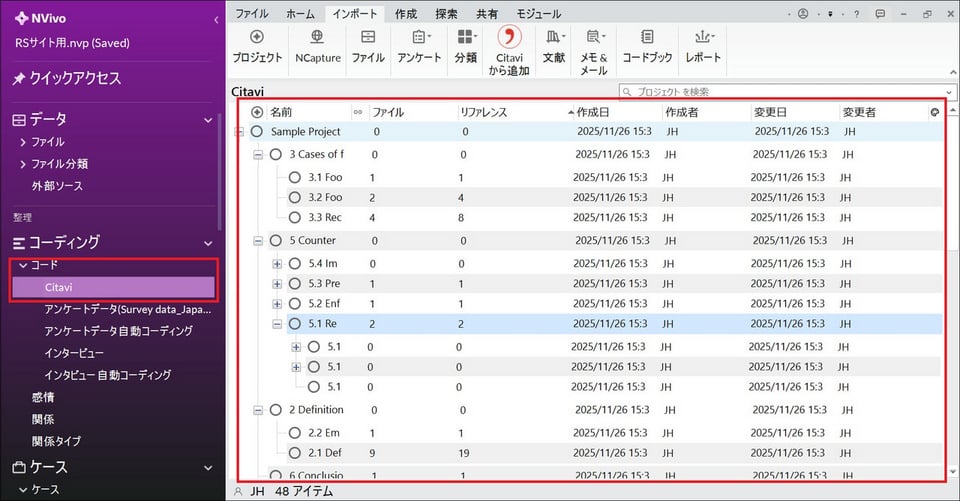Viewport: 960px width, 501px height.
Task: Open ファイル分類 in the sidebar
Action: pos(59,164)
